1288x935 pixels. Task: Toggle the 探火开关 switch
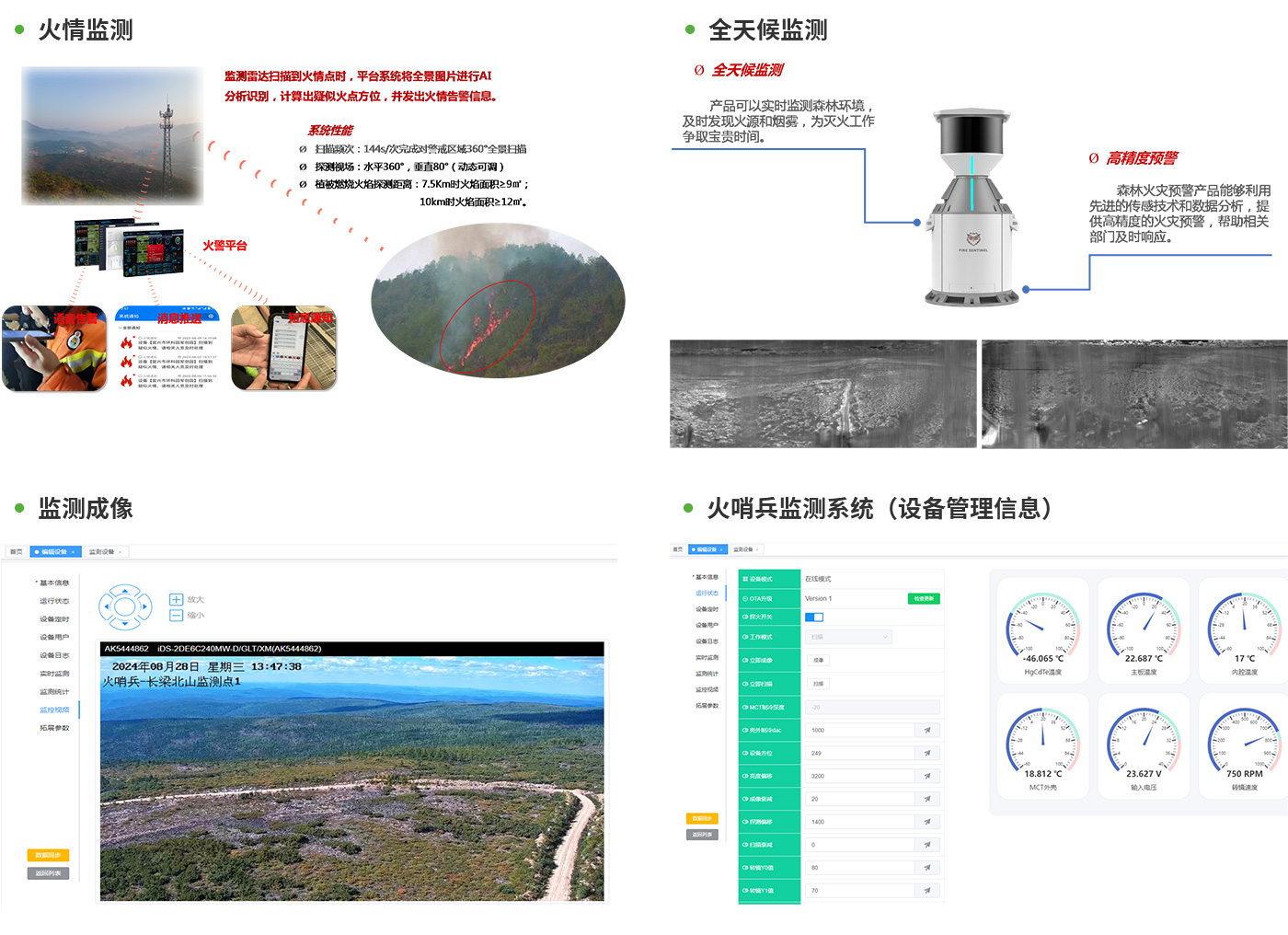point(814,617)
